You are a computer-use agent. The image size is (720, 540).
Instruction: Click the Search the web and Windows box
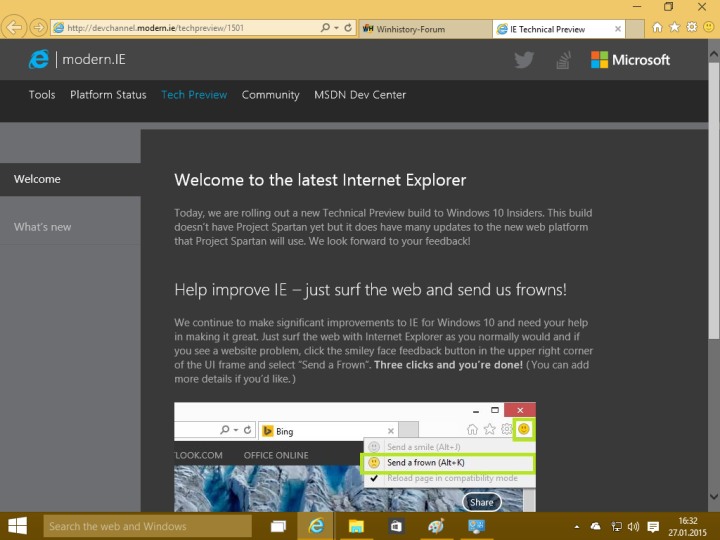(148, 526)
